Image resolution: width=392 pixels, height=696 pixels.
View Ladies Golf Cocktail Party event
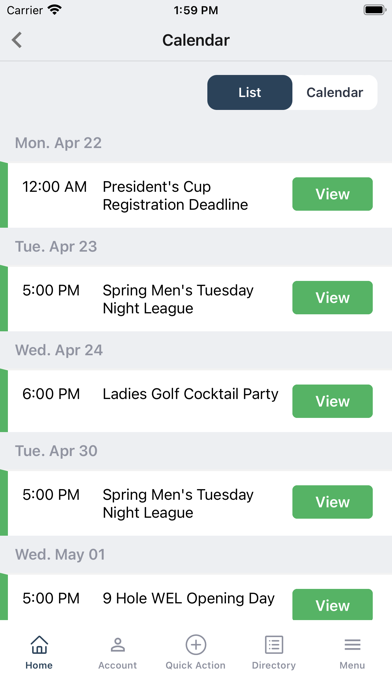[332, 401]
